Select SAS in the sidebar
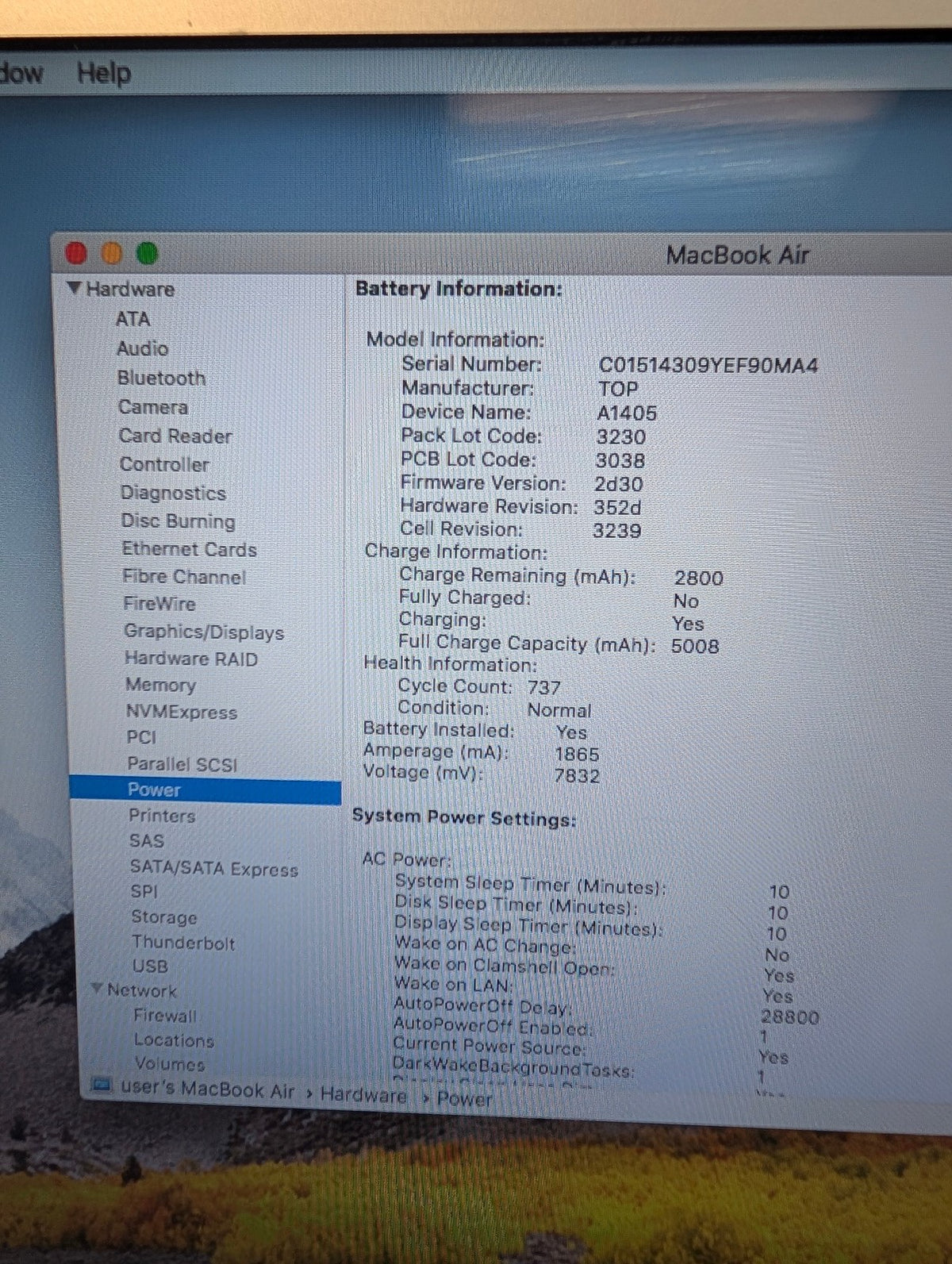This screenshot has height=1264, width=952. click(147, 841)
